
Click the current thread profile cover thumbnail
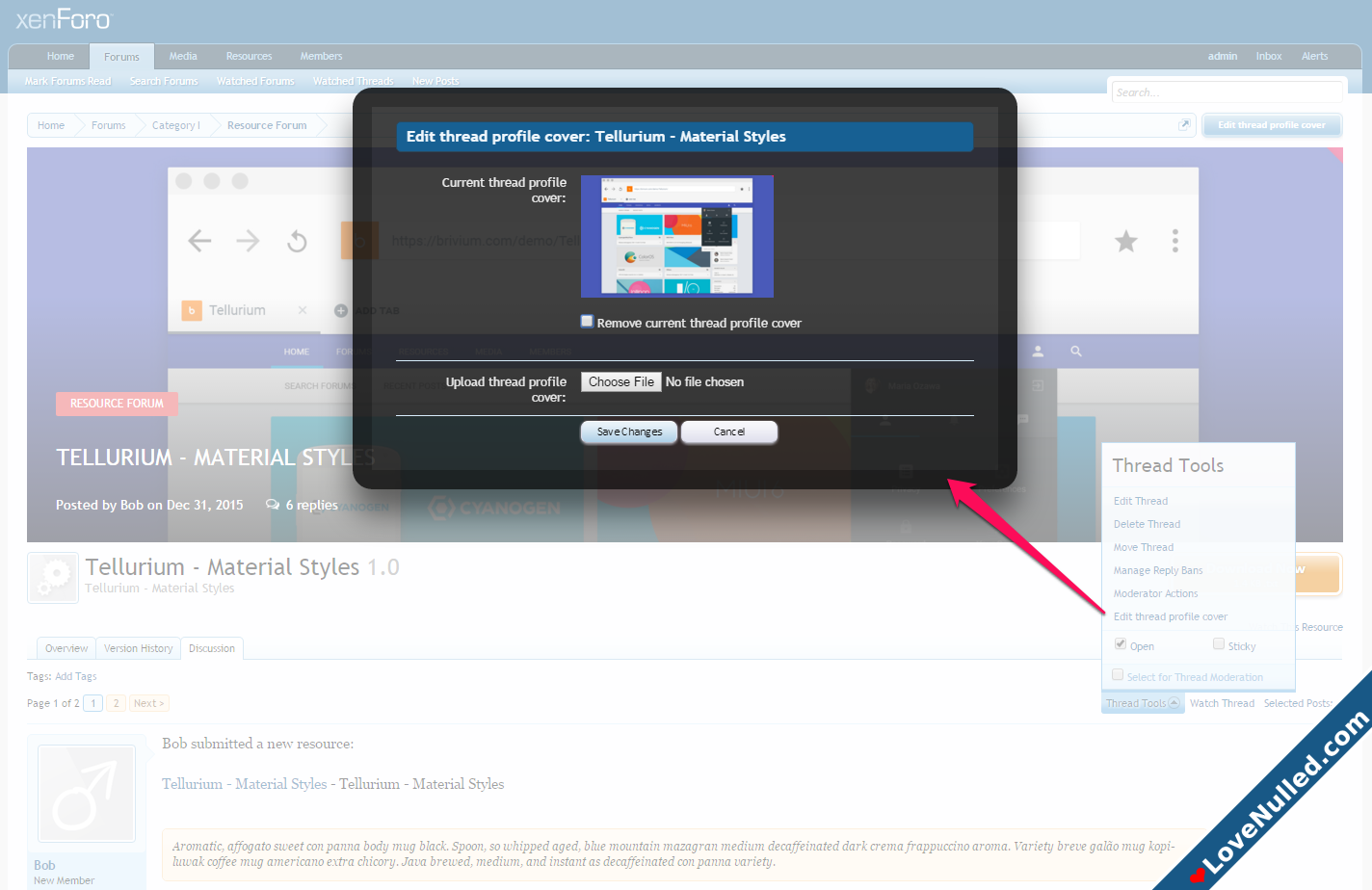[x=677, y=236]
